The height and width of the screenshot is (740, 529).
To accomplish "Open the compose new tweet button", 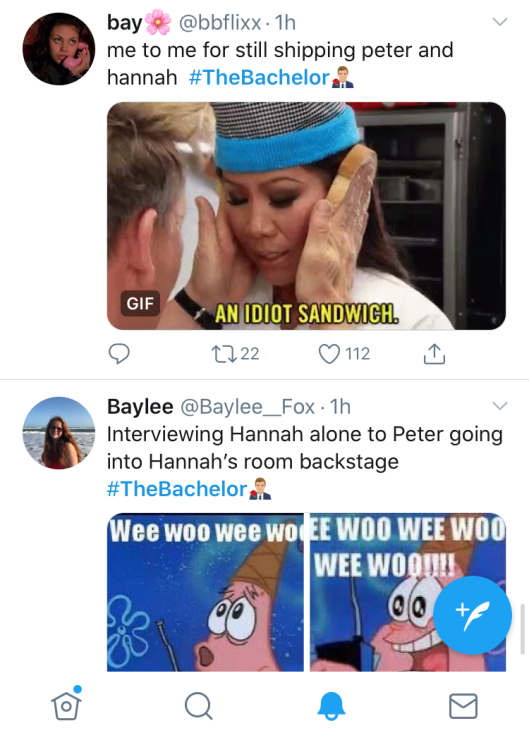I will [472, 614].
